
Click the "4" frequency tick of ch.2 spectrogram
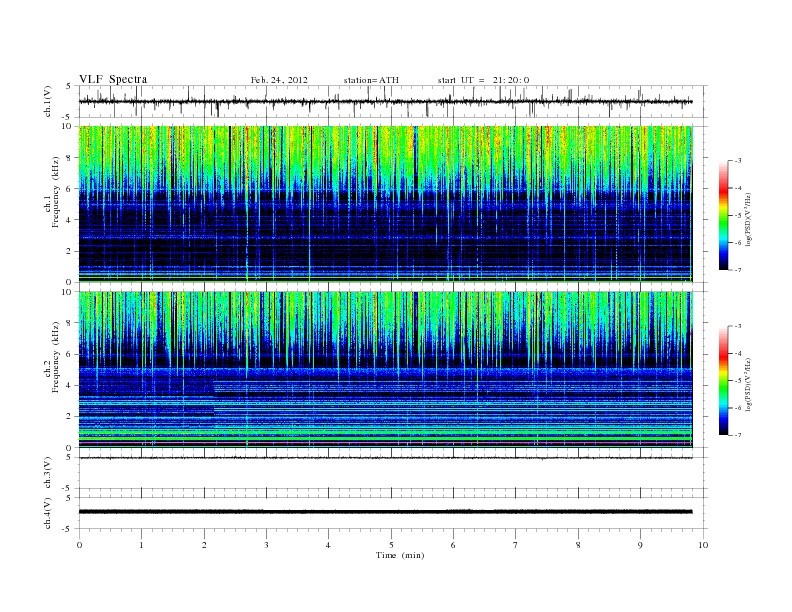pyautogui.click(x=69, y=386)
